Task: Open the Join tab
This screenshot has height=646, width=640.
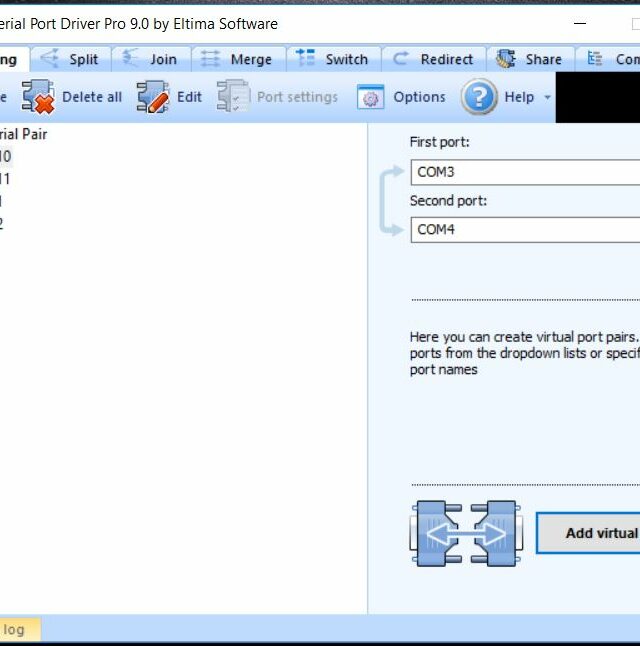Action: 150,59
